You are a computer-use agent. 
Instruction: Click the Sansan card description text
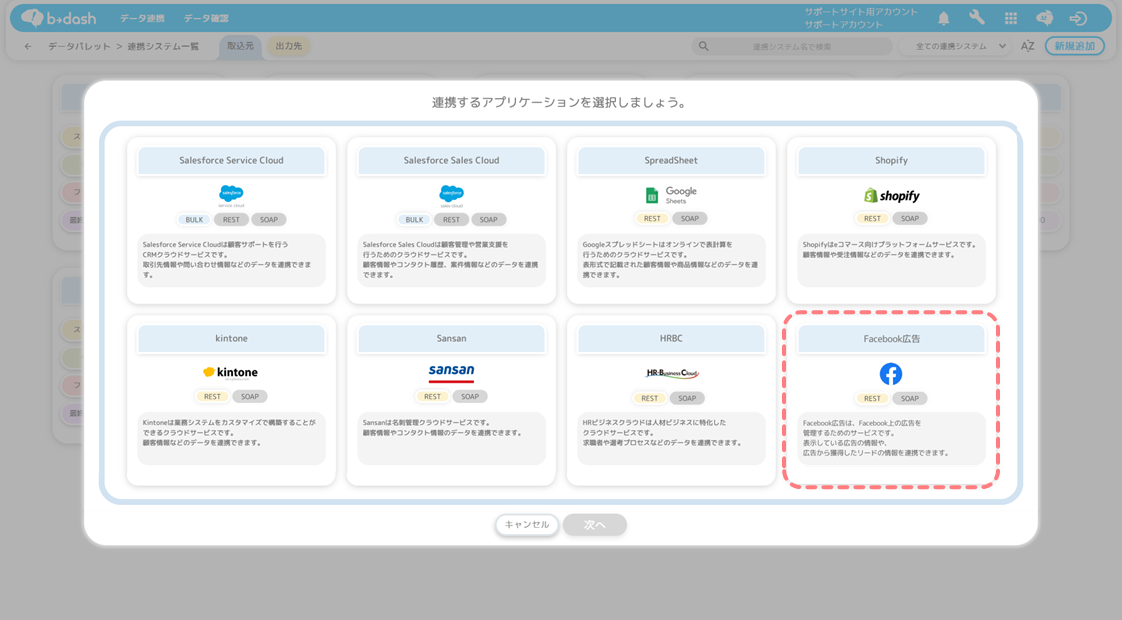click(442, 427)
